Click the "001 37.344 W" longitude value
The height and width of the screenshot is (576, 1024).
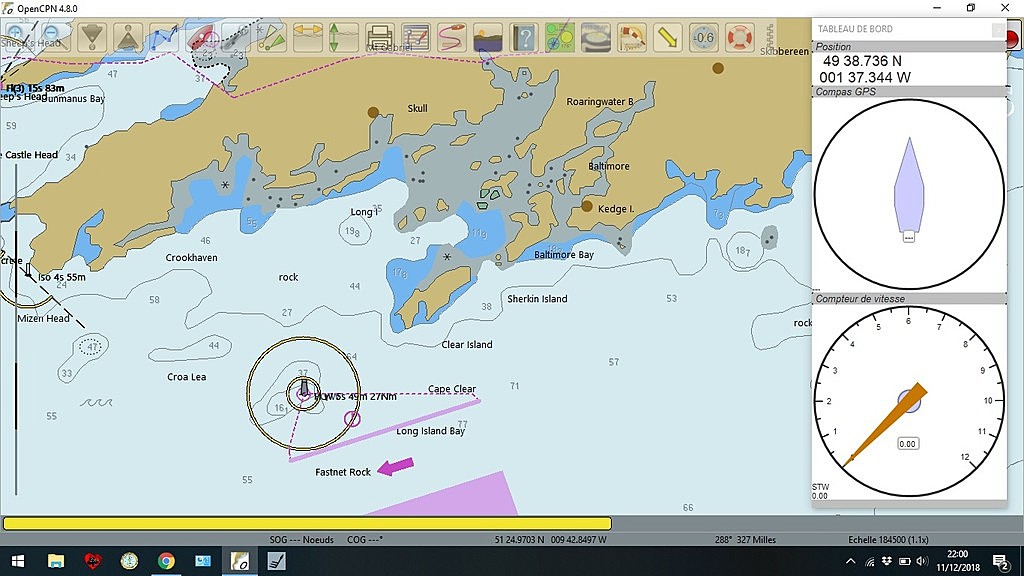pos(865,77)
